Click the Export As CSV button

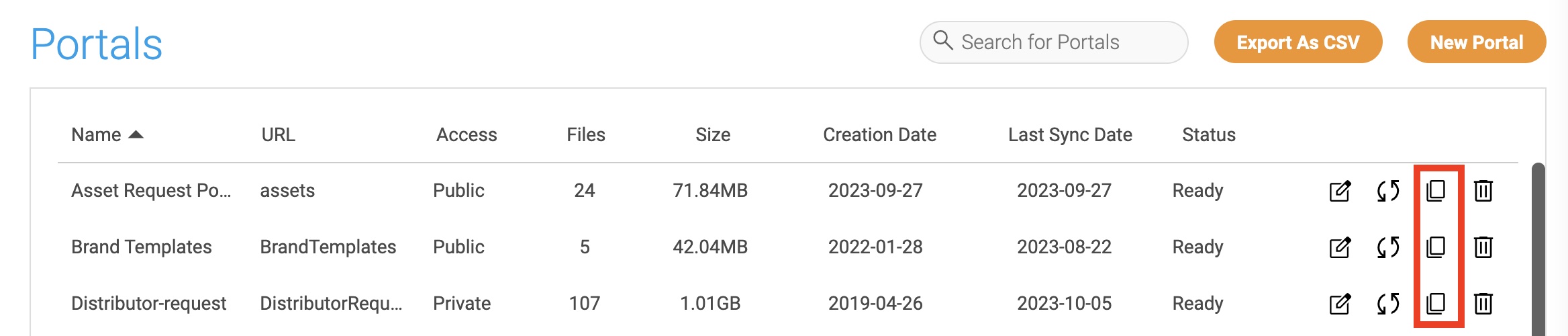1298,42
